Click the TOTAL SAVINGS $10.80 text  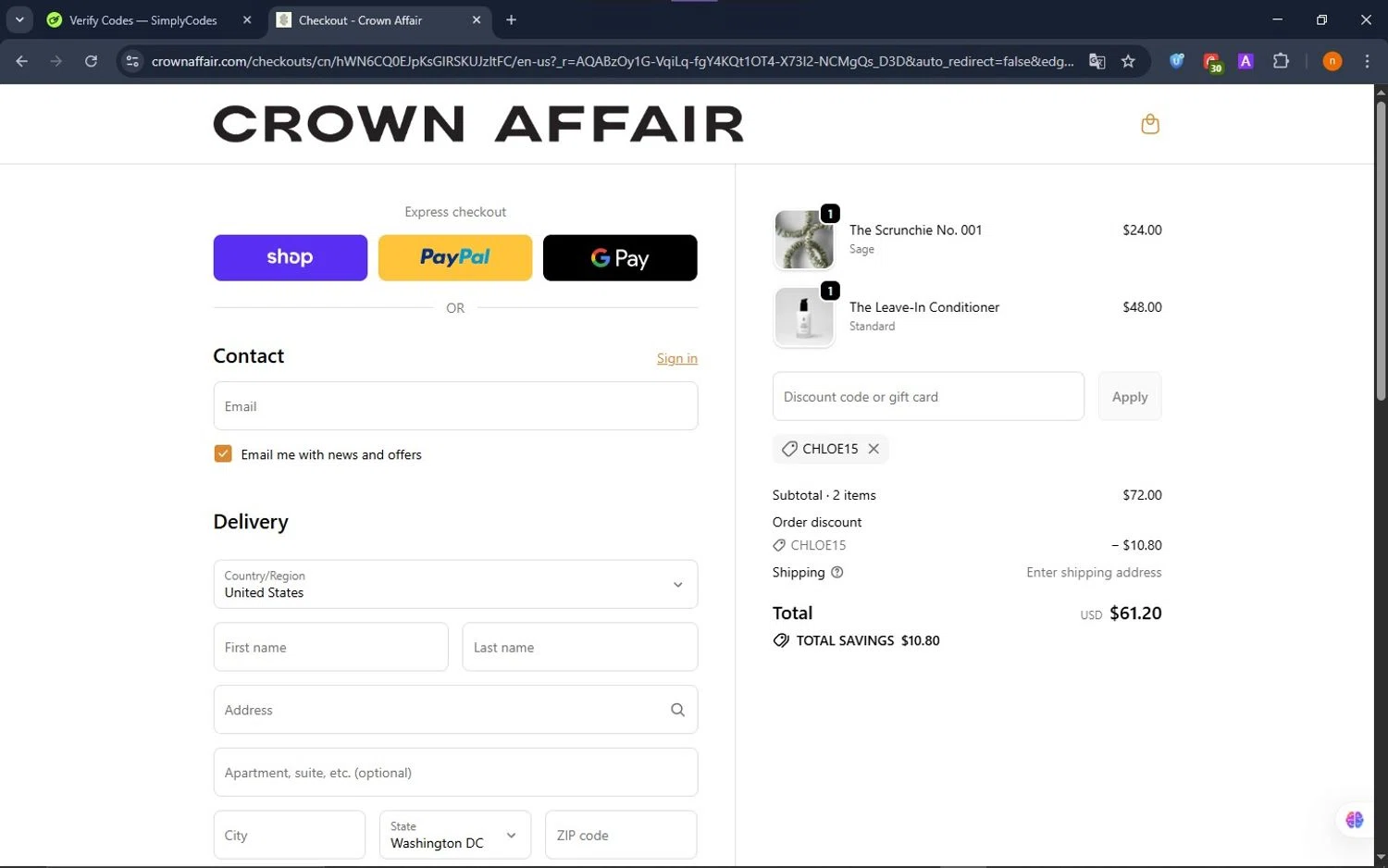tap(868, 640)
